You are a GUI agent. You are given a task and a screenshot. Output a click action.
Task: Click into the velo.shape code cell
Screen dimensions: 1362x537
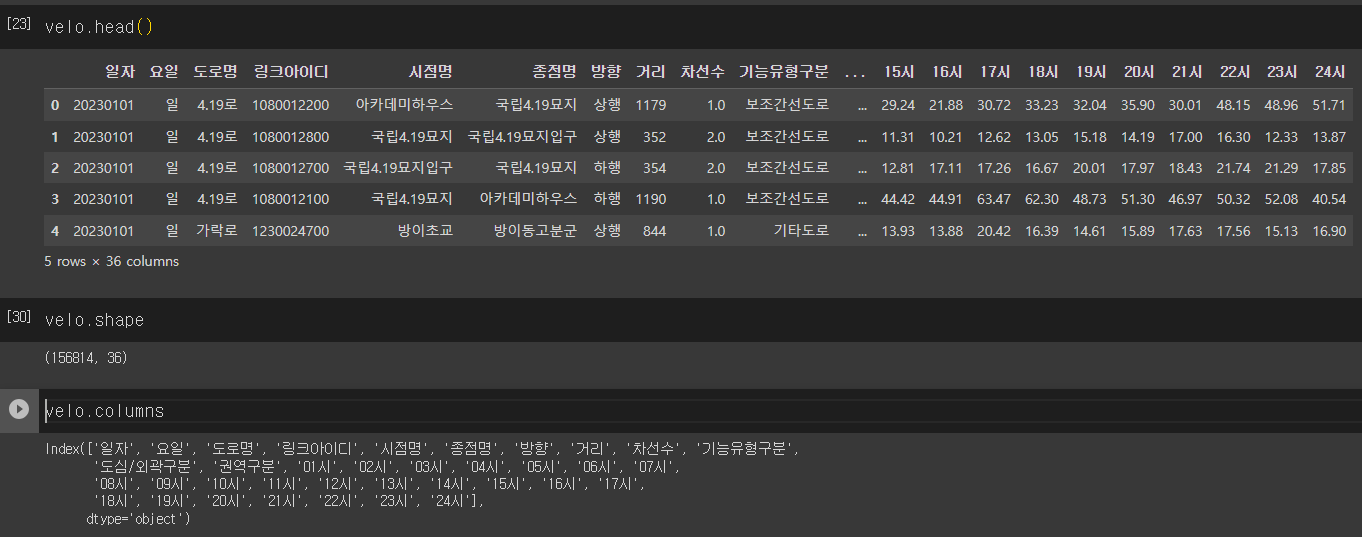pos(700,320)
